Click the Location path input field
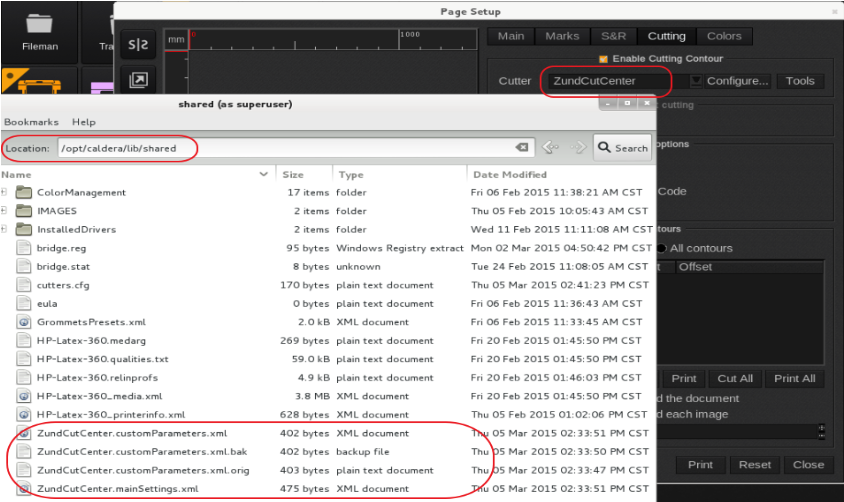The width and height of the screenshot is (844, 502). (x=285, y=148)
